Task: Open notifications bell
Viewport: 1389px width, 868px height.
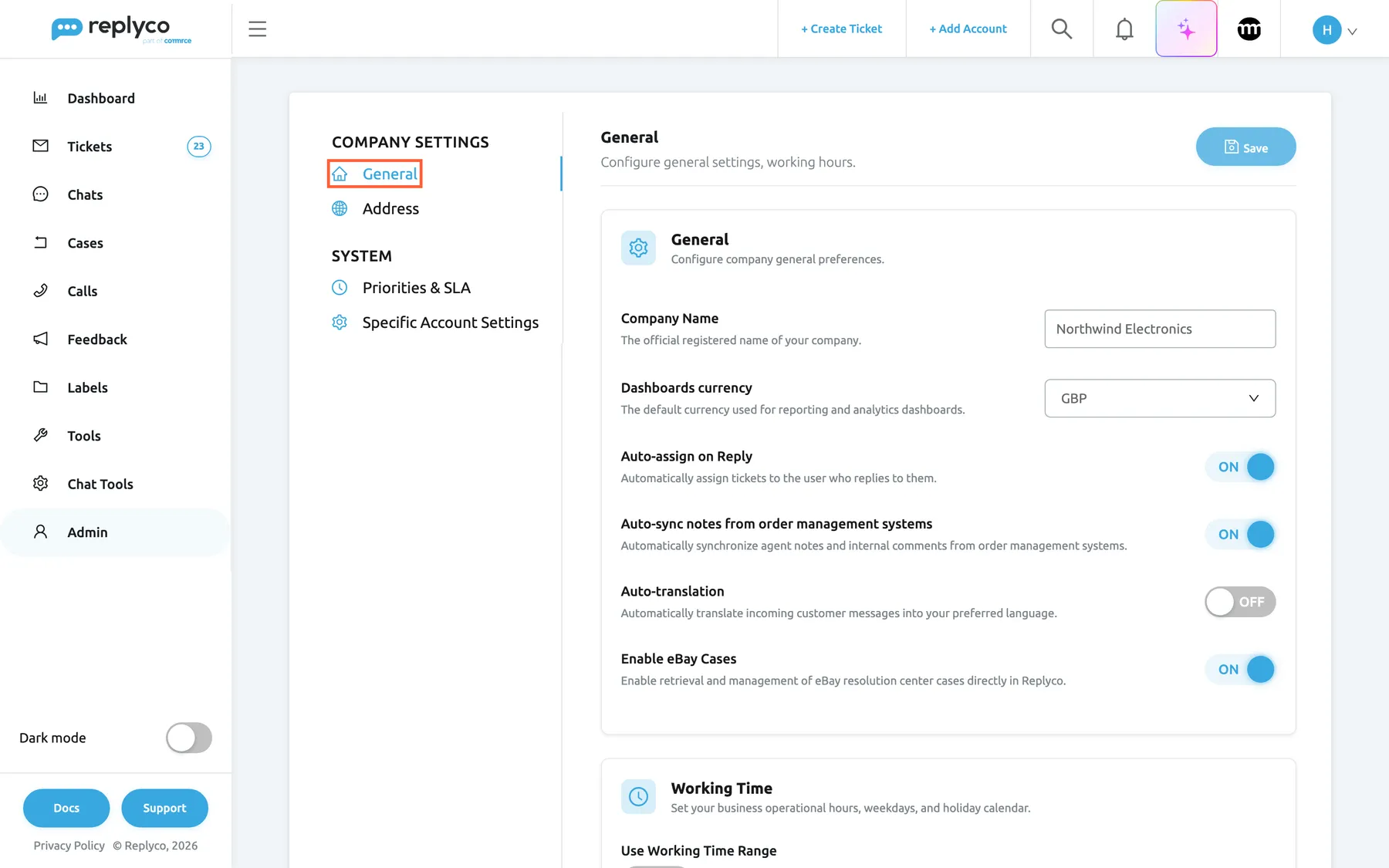Action: point(1124,29)
